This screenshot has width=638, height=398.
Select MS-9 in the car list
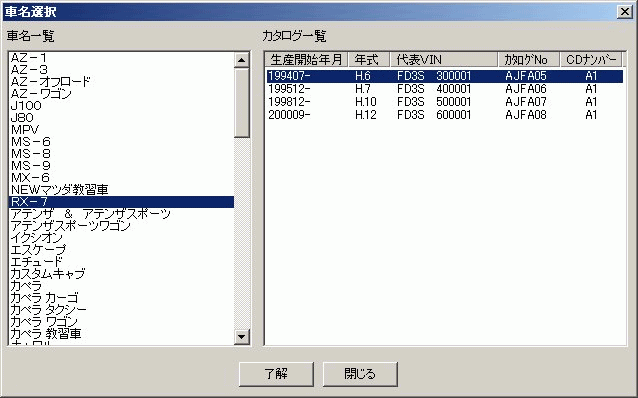tap(121, 166)
